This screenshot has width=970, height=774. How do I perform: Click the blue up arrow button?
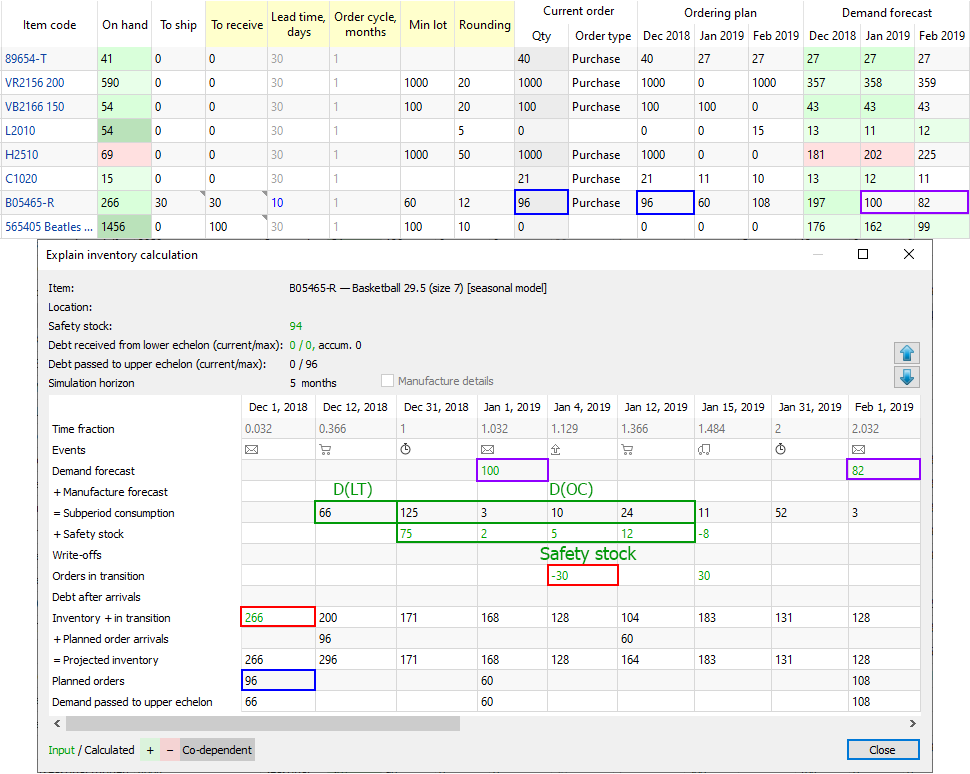[909, 353]
